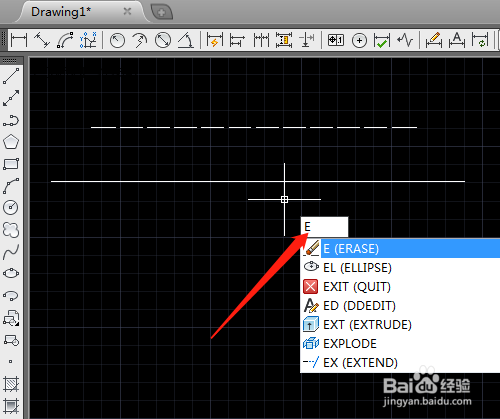The height and width of the screenshot is (419, 500).
Task: Close the Drawing1* tab
Action: click(127, 12)
